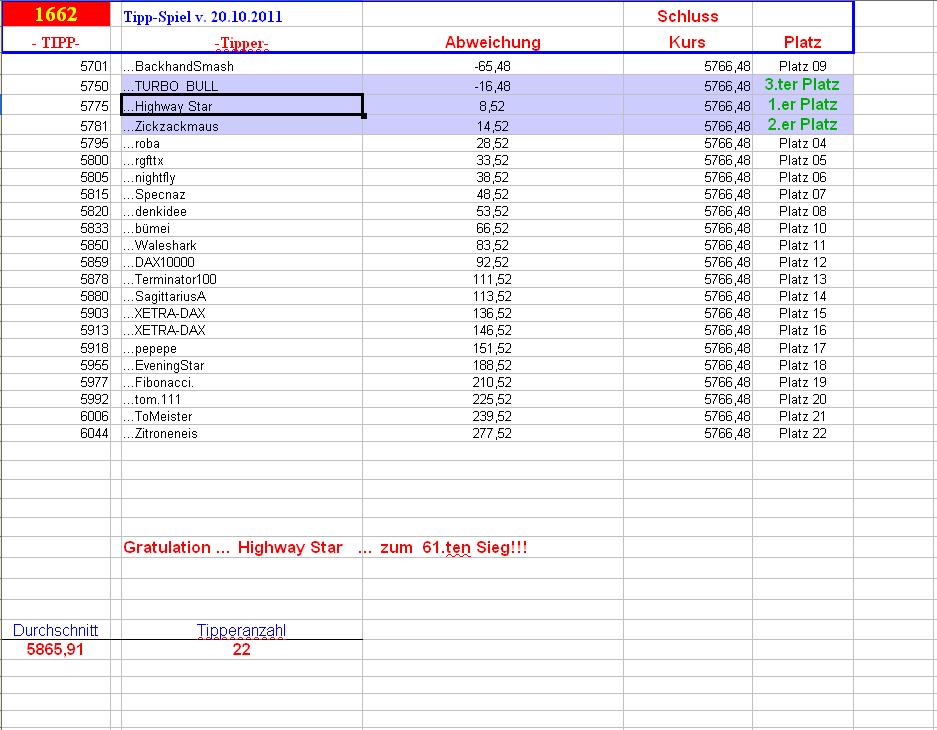Select the deviation cell 8,52
This screenshot has width=937, height=730.
click(x=492, y=106)
